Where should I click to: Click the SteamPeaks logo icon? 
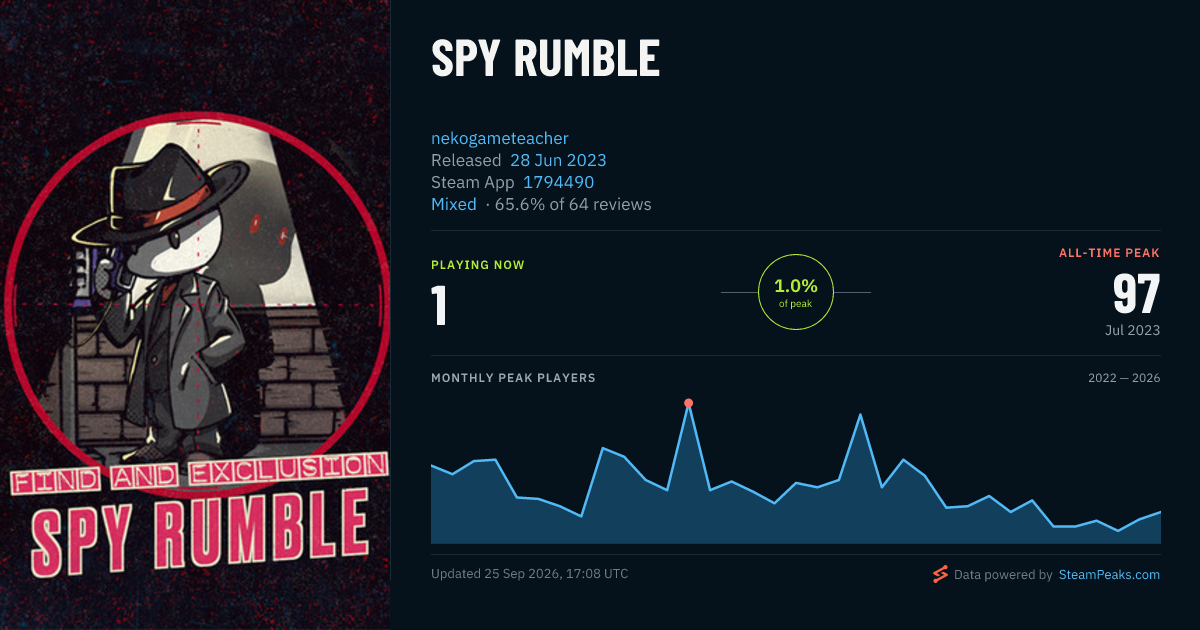[940, 574]
